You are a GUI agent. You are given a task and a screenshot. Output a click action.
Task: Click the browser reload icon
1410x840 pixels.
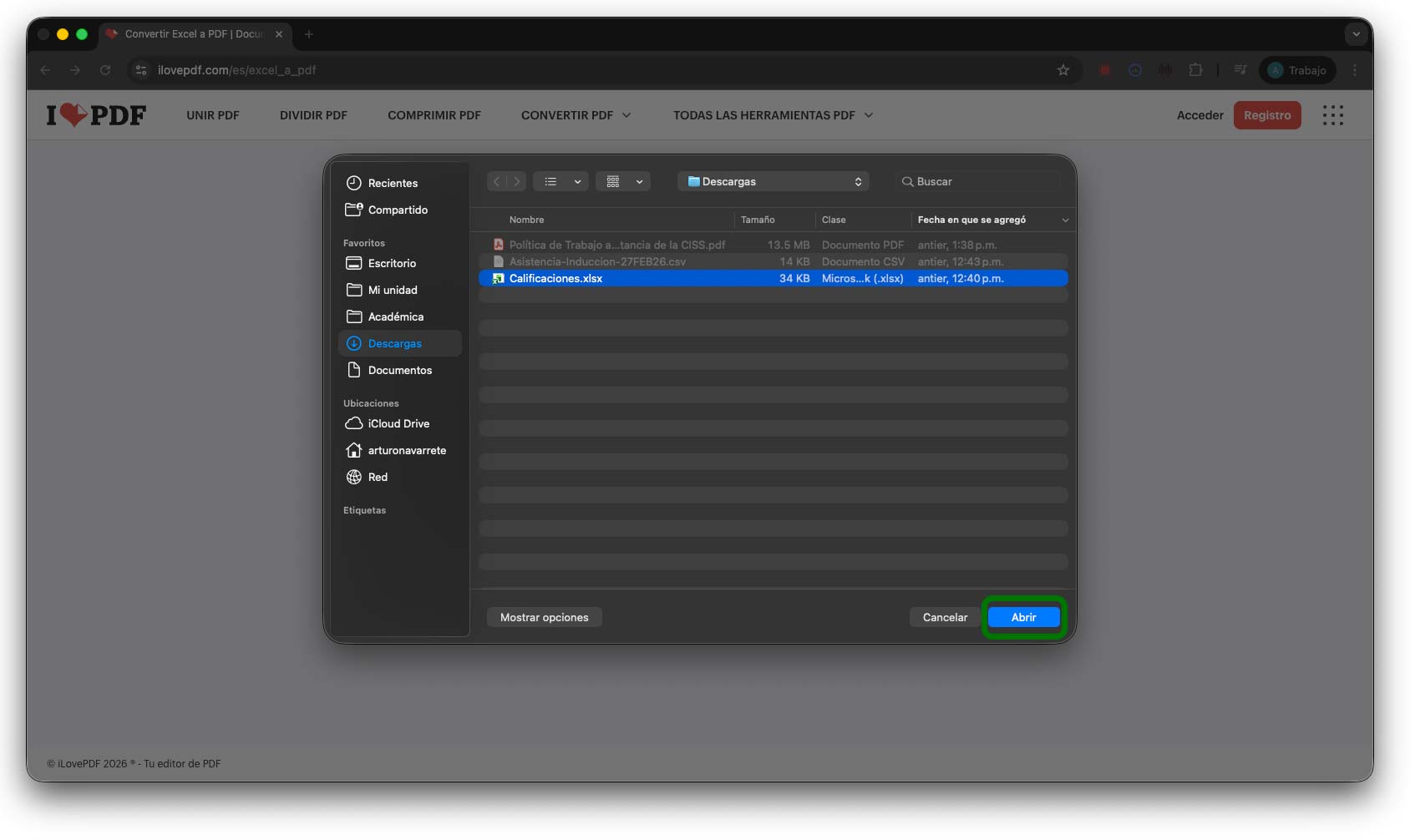105,70
